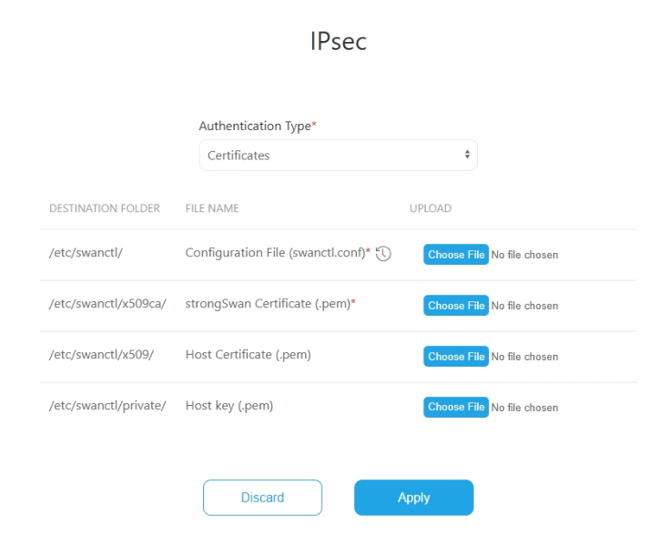Screen dimensions: 670x535
Task: Apply the IPsec settings
Action: [413, 497]
